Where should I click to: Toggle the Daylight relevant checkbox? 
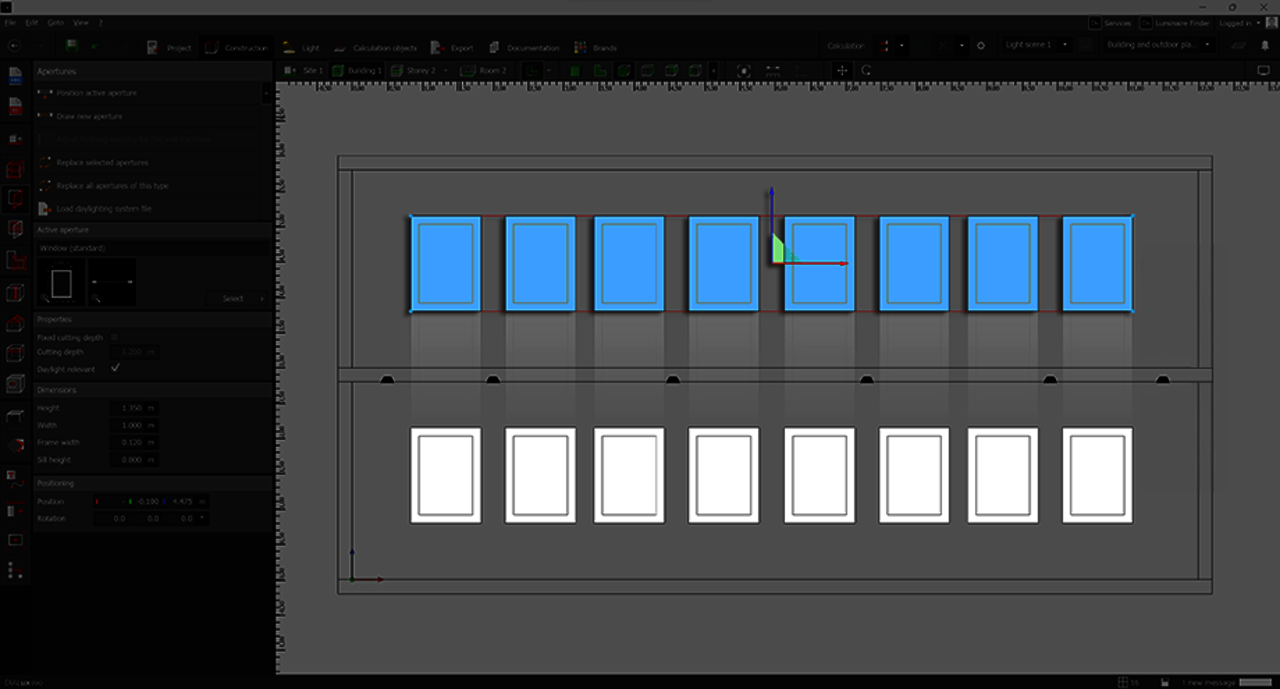click(115, 369)
